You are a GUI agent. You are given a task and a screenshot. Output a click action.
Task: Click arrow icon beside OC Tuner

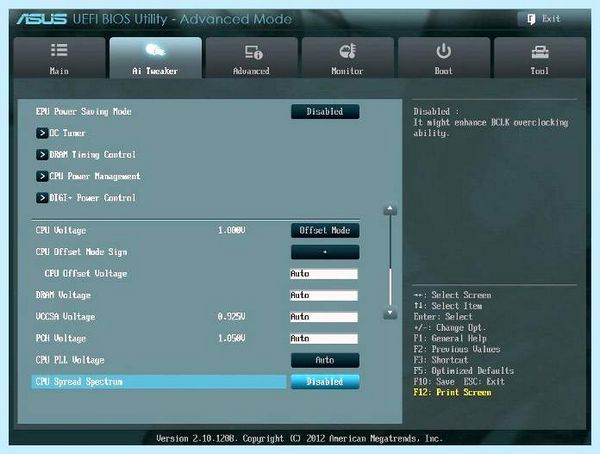point(42,133)
